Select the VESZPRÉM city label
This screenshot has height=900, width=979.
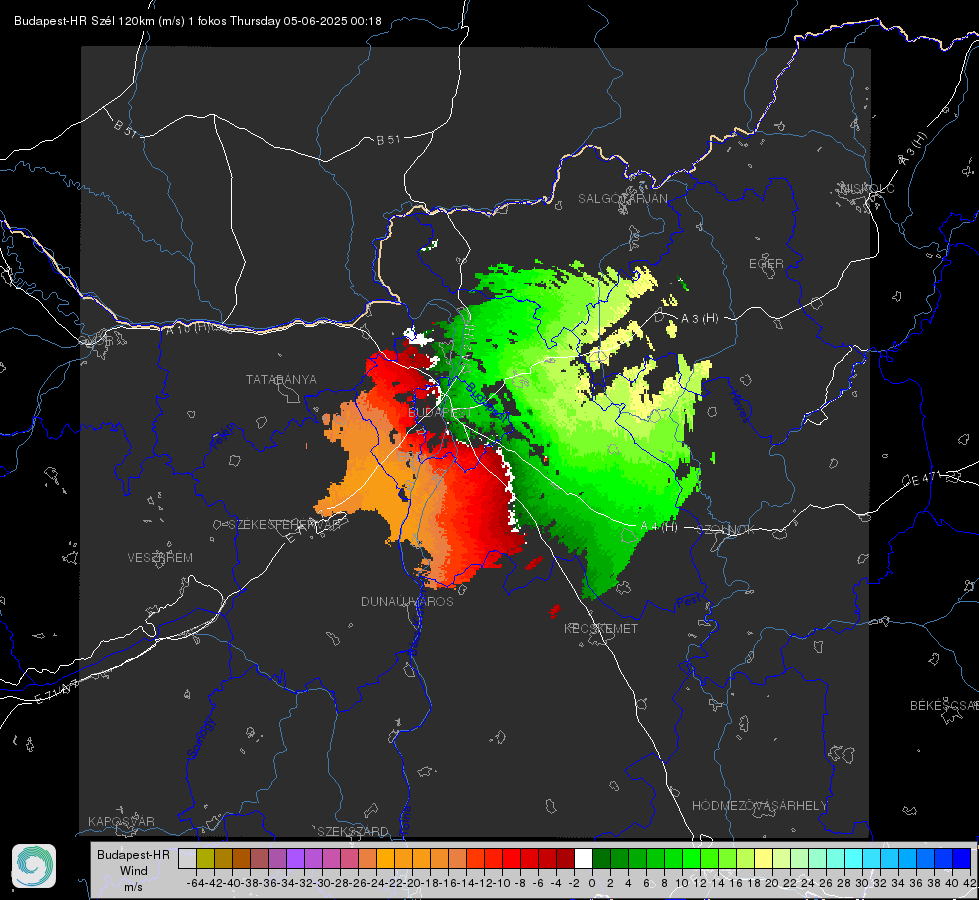tap(160, 557)
